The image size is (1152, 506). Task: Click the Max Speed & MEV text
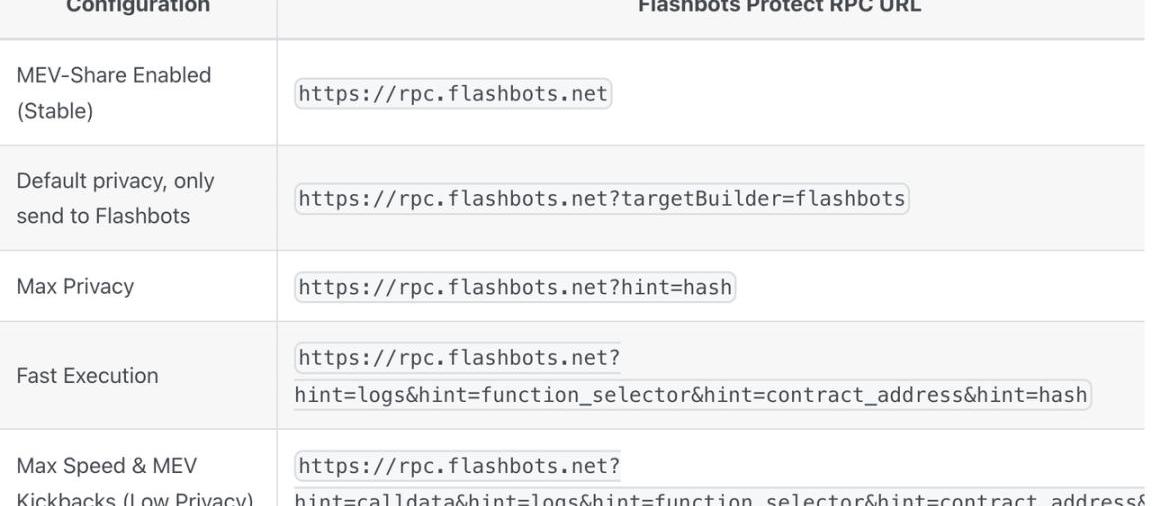tap(107, 466)
